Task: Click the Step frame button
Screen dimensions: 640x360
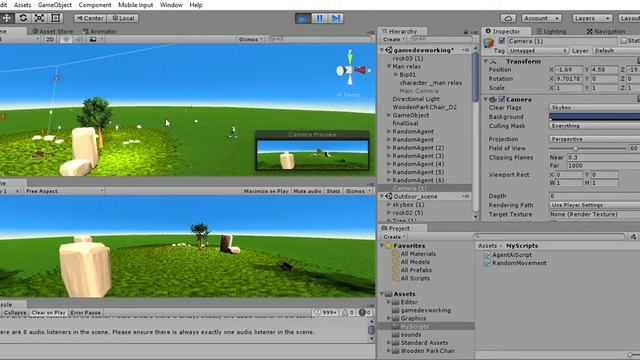Action: pyautogui.click(x=336, y=18)
